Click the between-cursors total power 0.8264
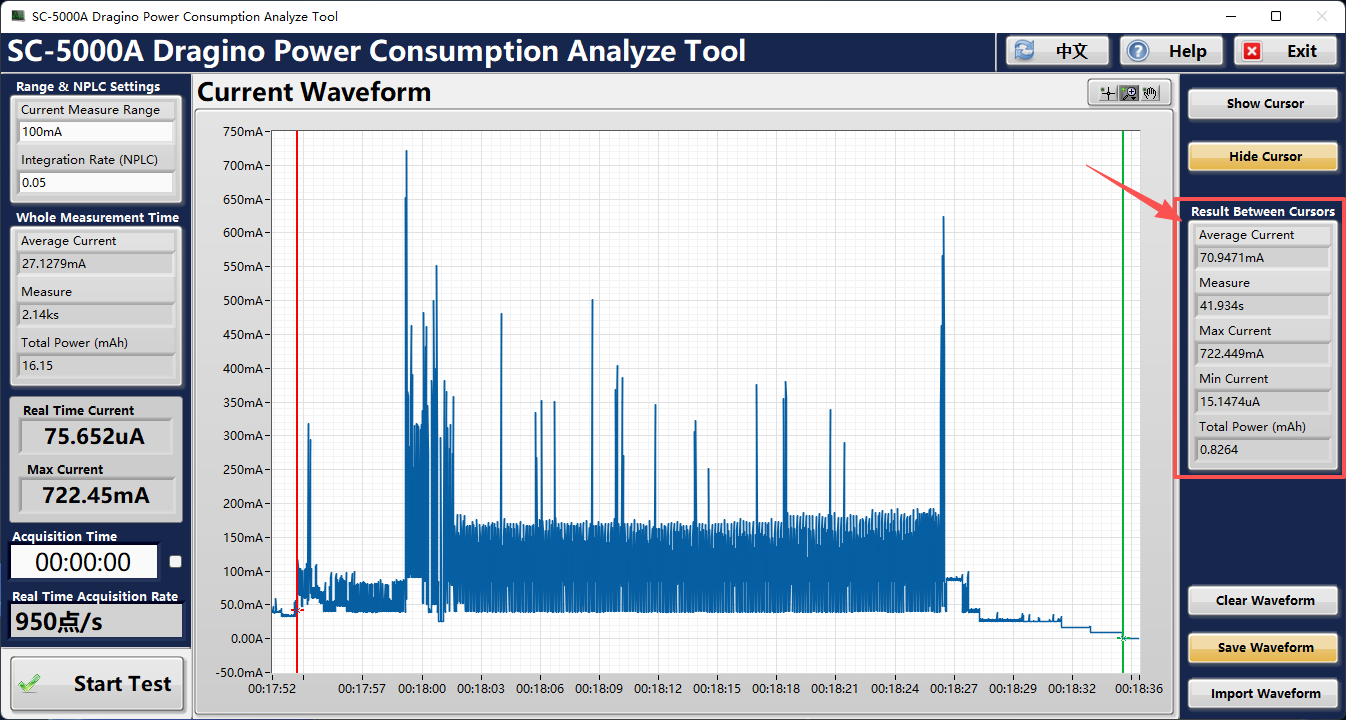The width and height of the screenshot is (1346, 720). 1264,450
